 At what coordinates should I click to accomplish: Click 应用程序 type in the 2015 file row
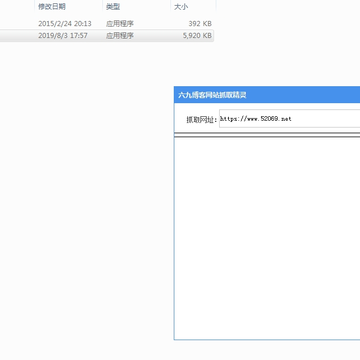coord(120,24)
